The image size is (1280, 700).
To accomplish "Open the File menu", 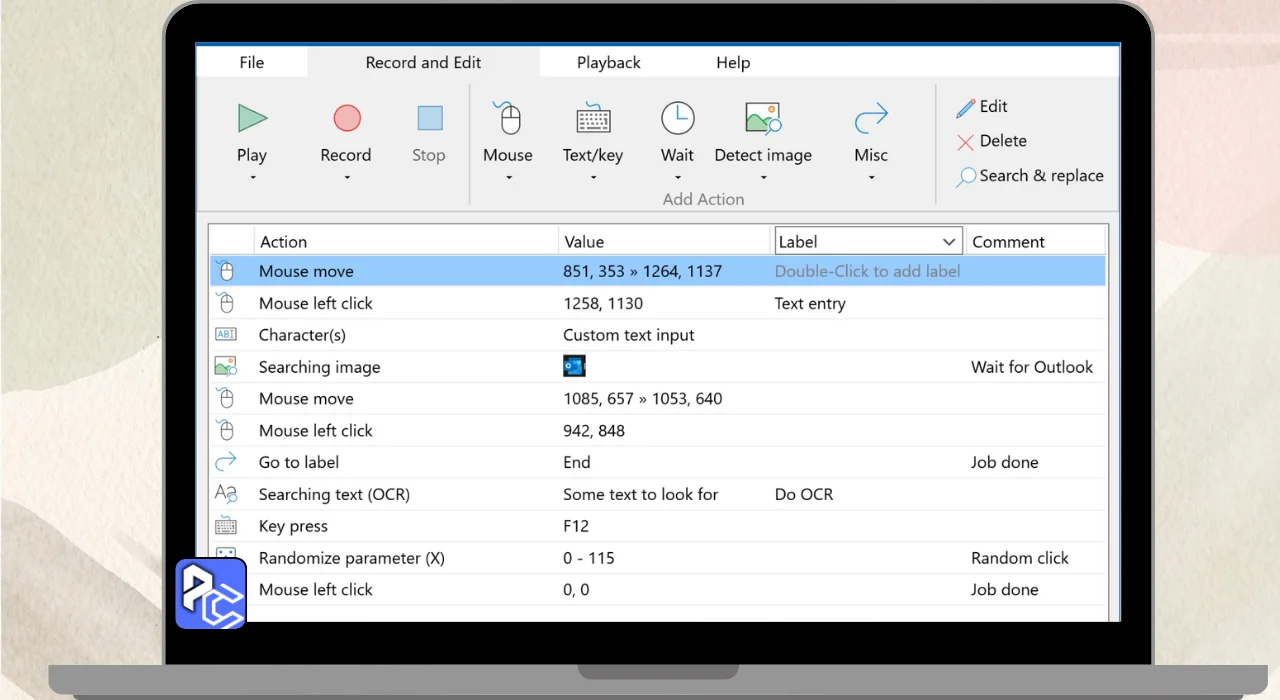I will 252,62.
